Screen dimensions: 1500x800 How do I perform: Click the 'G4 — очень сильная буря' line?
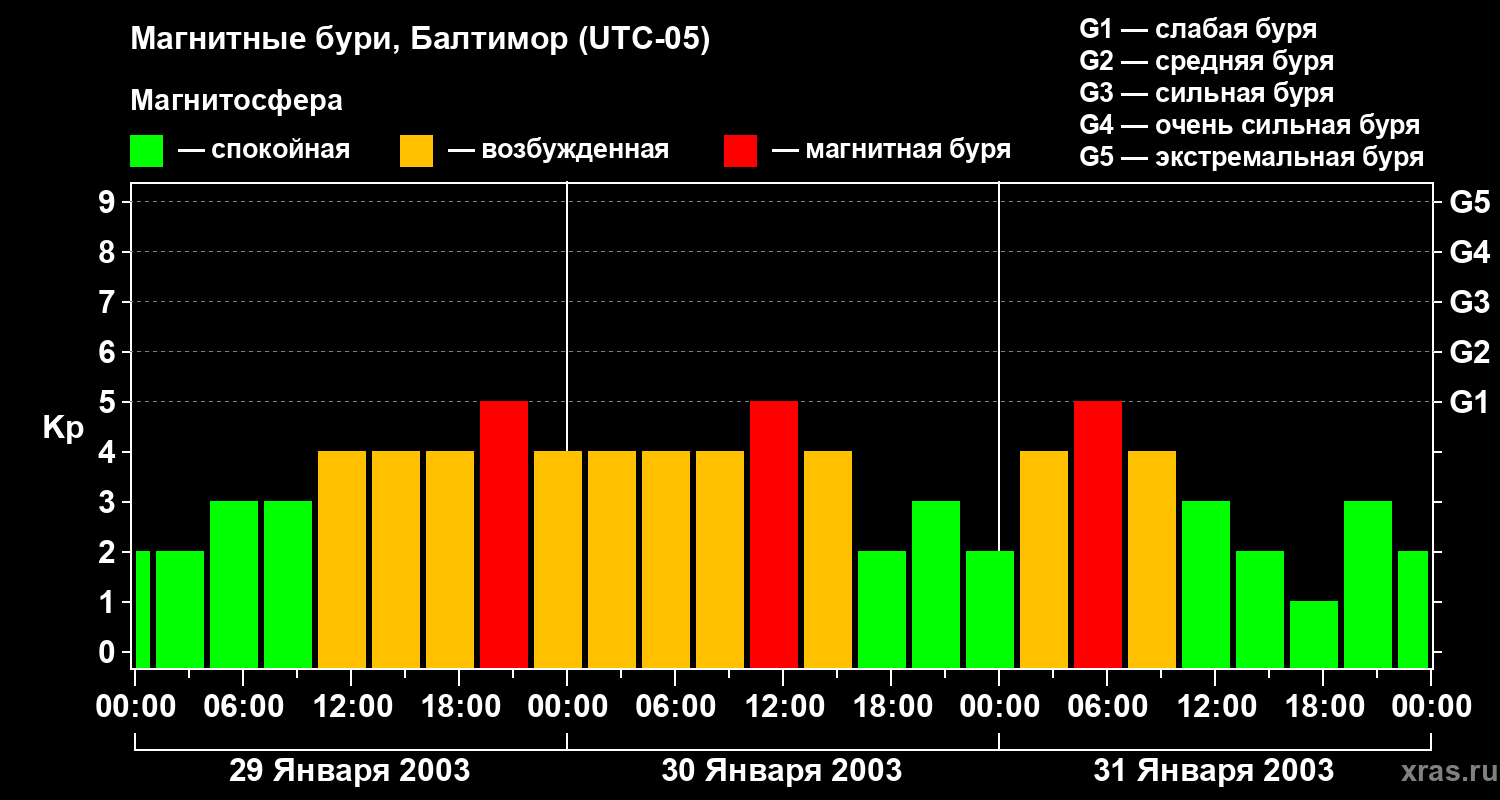(1249, 125)
